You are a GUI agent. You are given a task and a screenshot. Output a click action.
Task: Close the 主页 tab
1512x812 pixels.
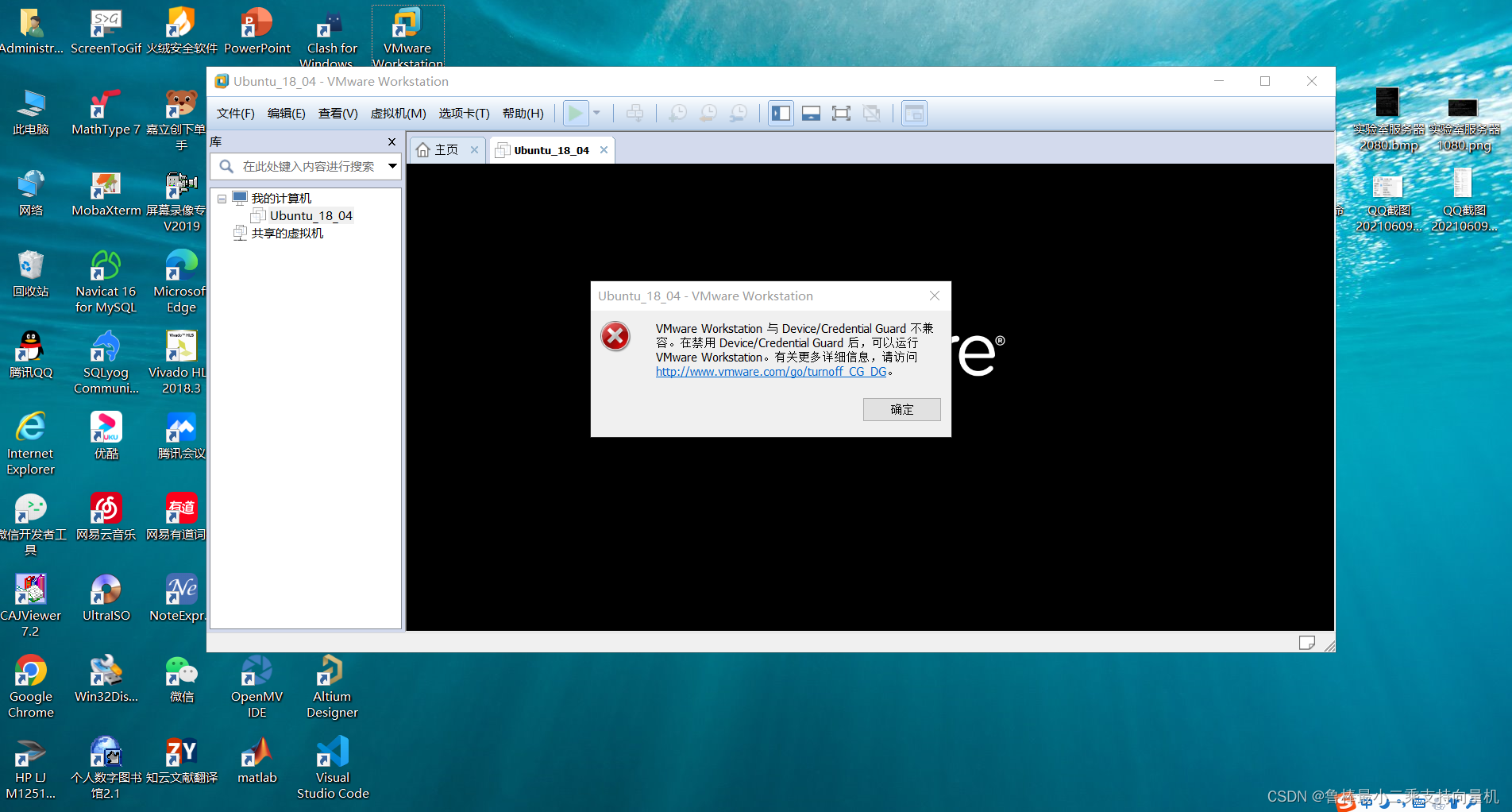(474, 150)
